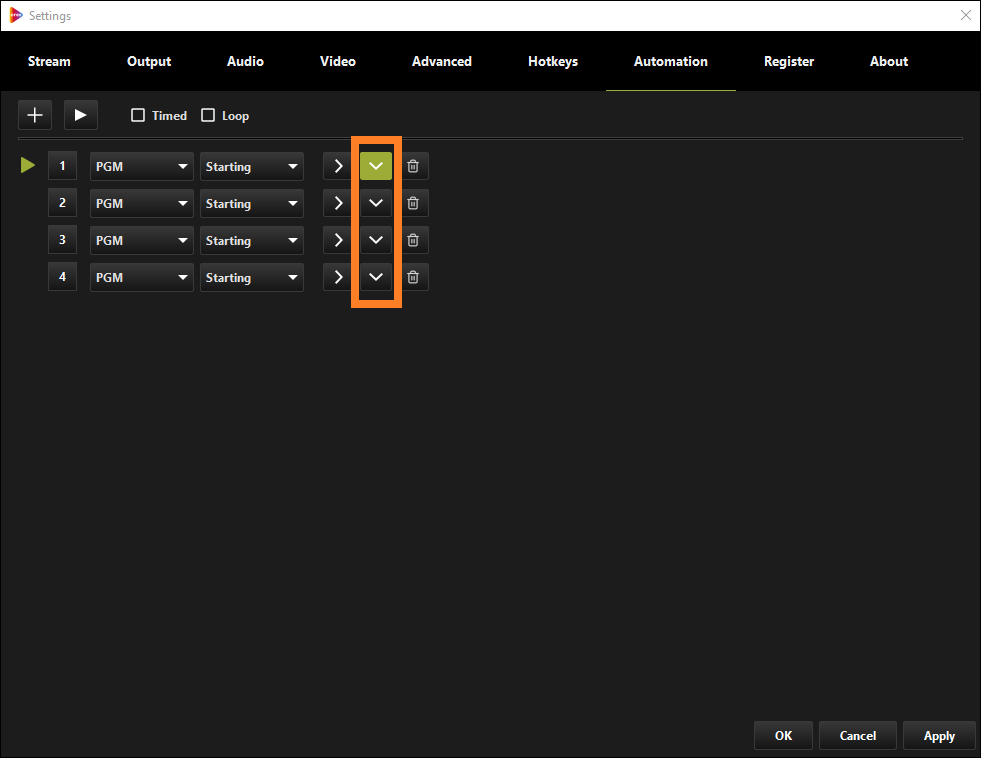This screenshot has height=758, width=981.
Task: Open the About tab
Action: (x=889, y=61)
